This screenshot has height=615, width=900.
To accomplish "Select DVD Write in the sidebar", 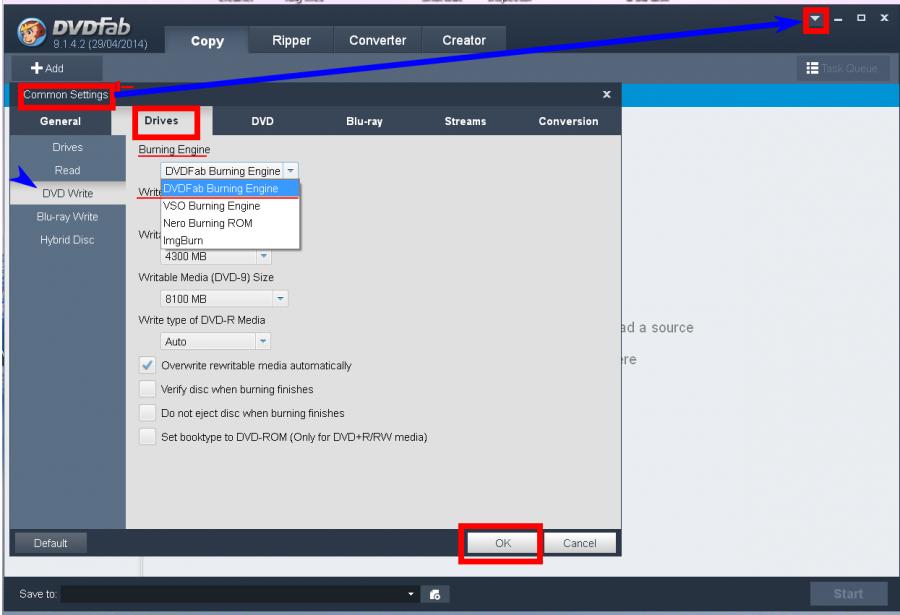I will 68,194.
